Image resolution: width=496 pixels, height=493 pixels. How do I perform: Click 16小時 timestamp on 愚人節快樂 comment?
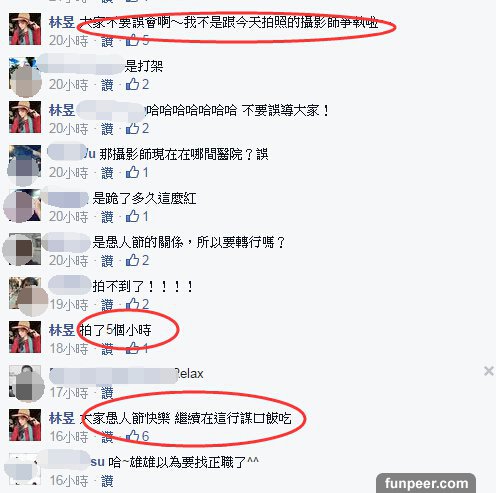pos(69,437)
